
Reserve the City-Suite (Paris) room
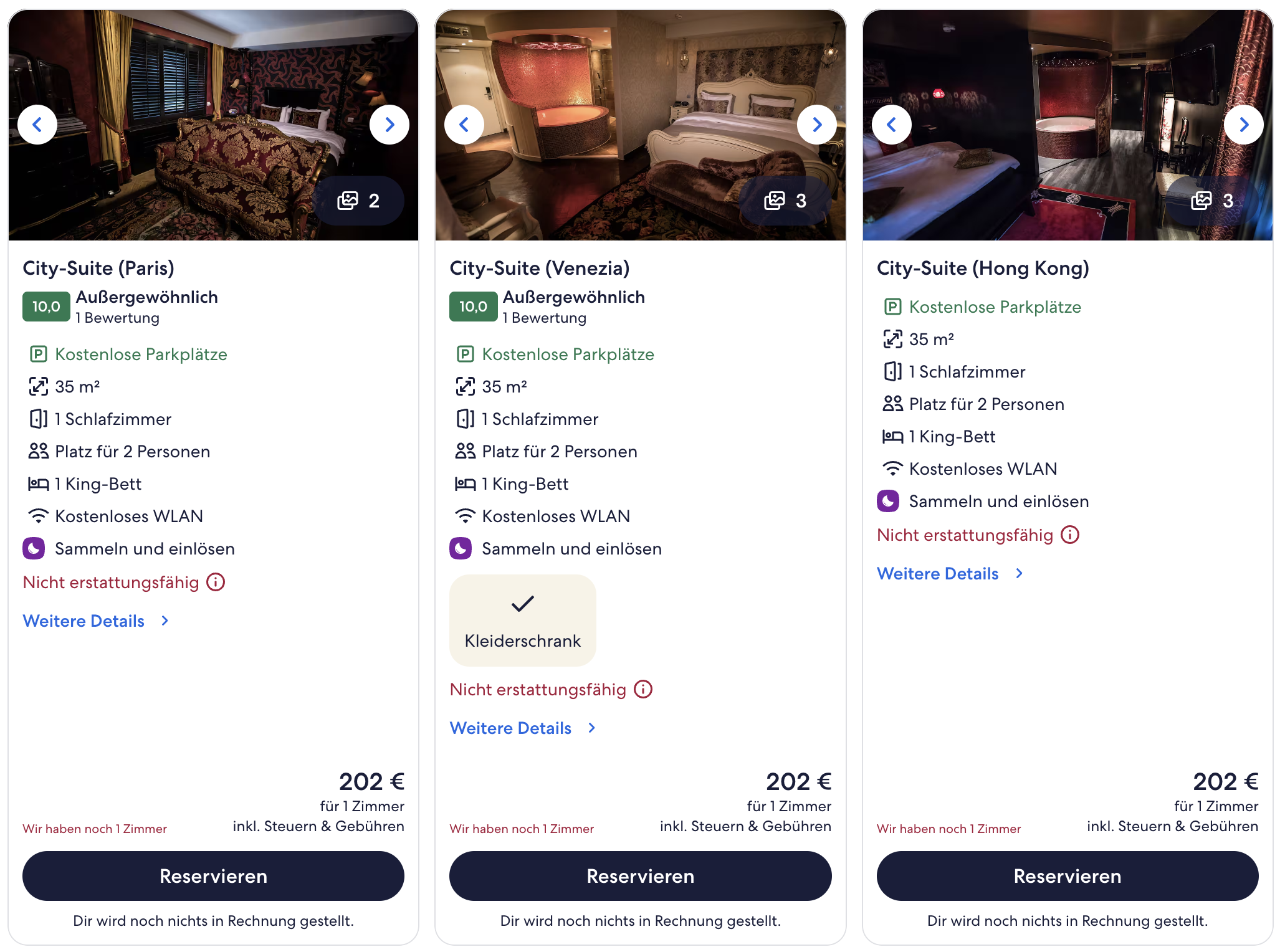213,876
